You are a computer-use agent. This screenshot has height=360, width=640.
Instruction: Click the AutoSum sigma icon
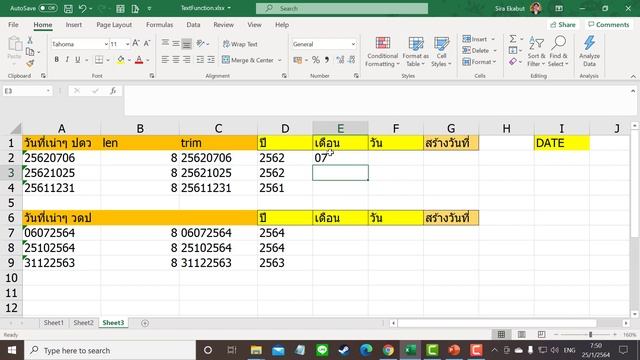coord(513,39)
